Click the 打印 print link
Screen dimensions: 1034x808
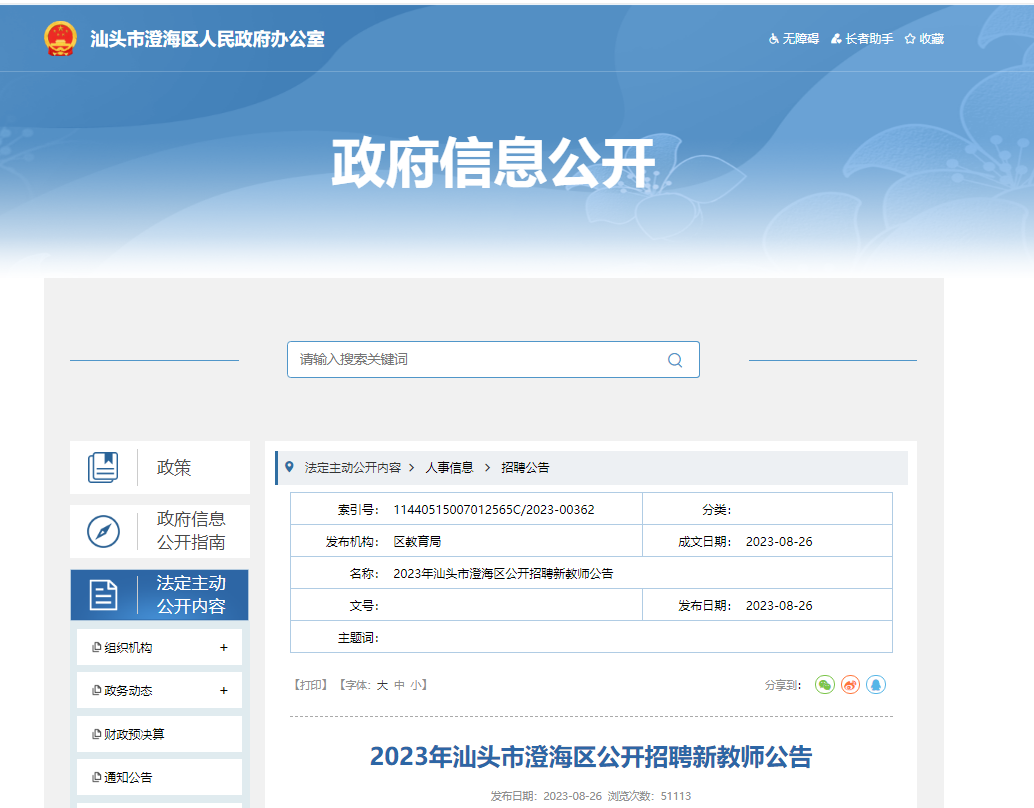pos(310,685)
